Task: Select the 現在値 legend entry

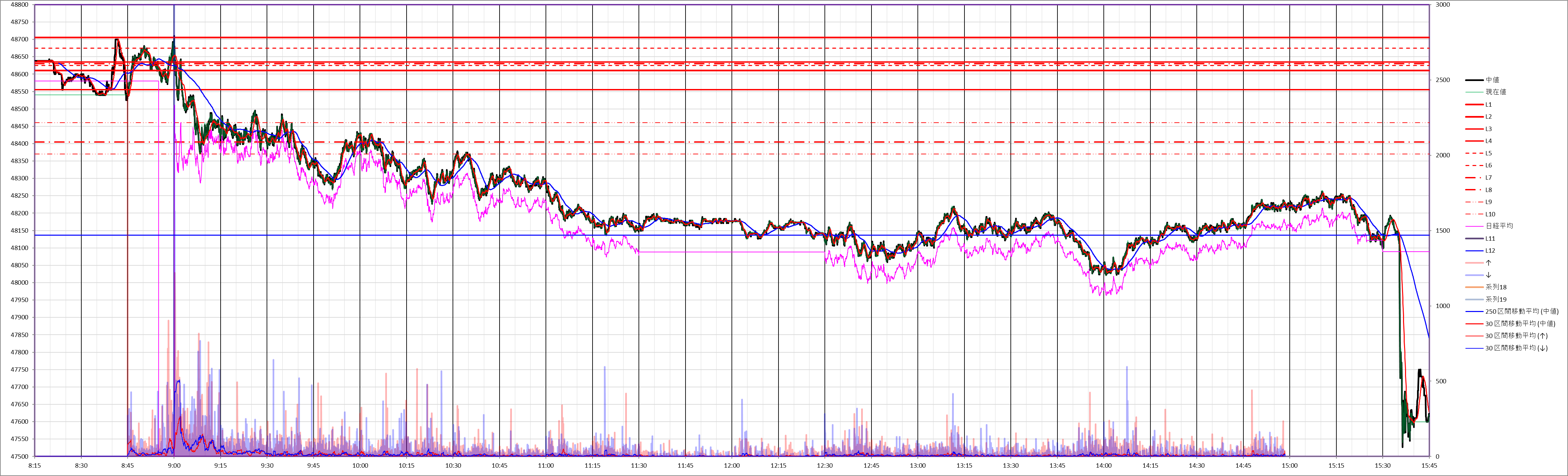Action: click(1496, 92)
